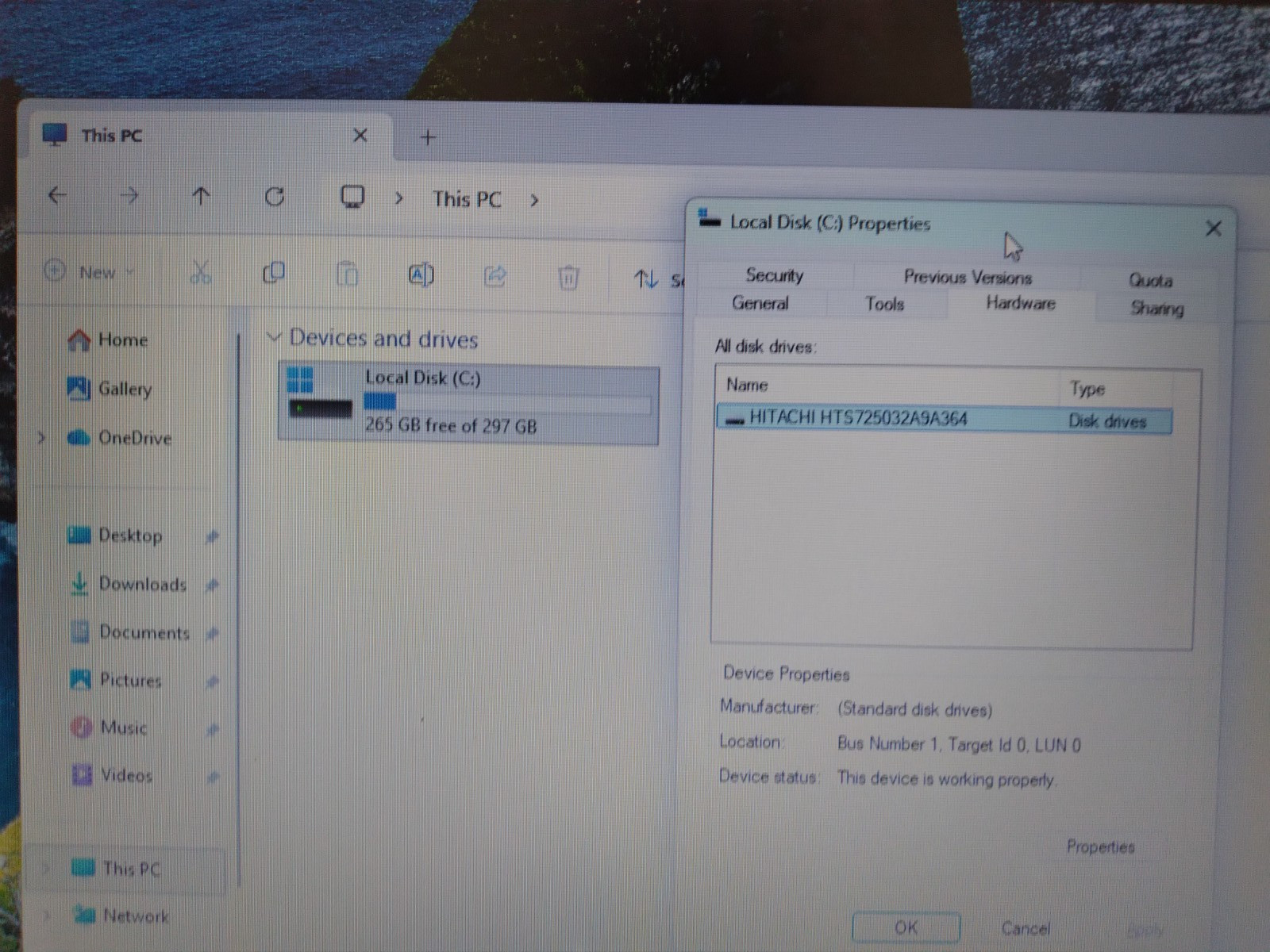
Task: Click the Forward arrow in File Explorer
Action: tap(129, 195)
